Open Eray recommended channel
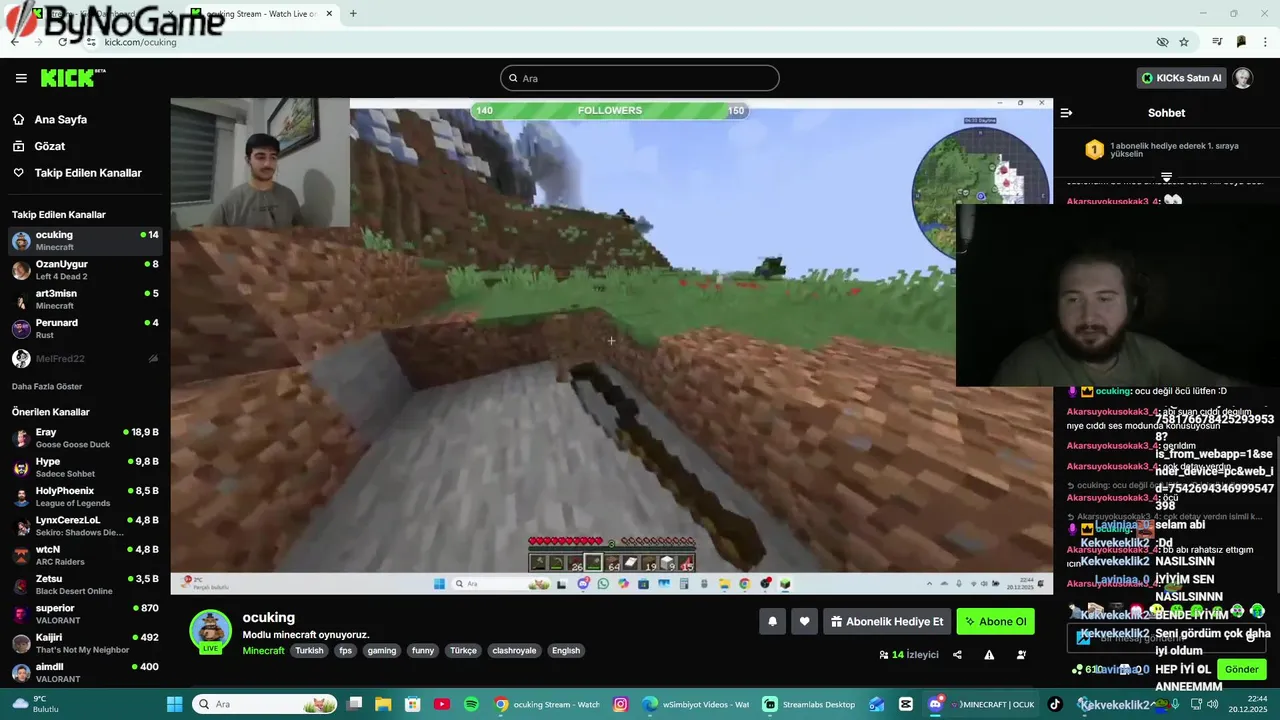The image size is (1280, 720). point(85,438)
